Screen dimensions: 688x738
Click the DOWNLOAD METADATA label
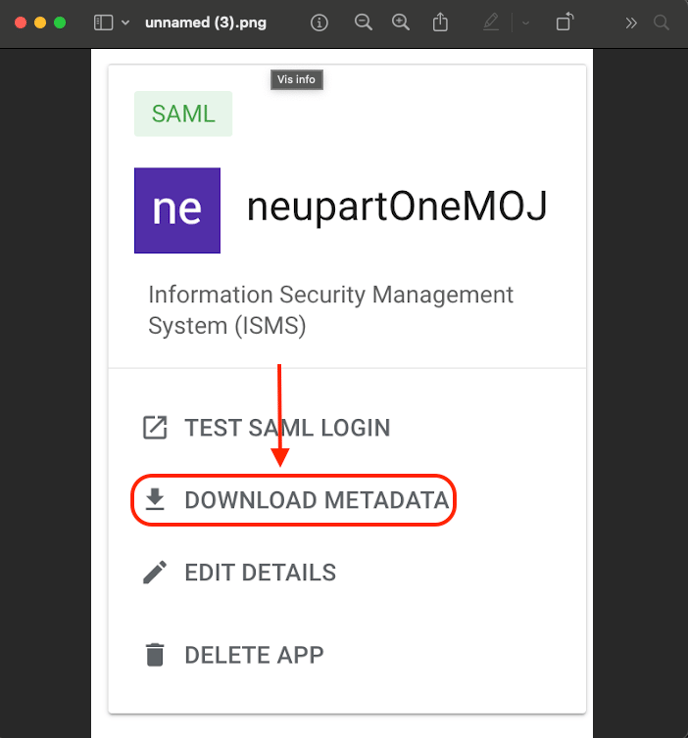pyautogui.click(x=316, y=500)
